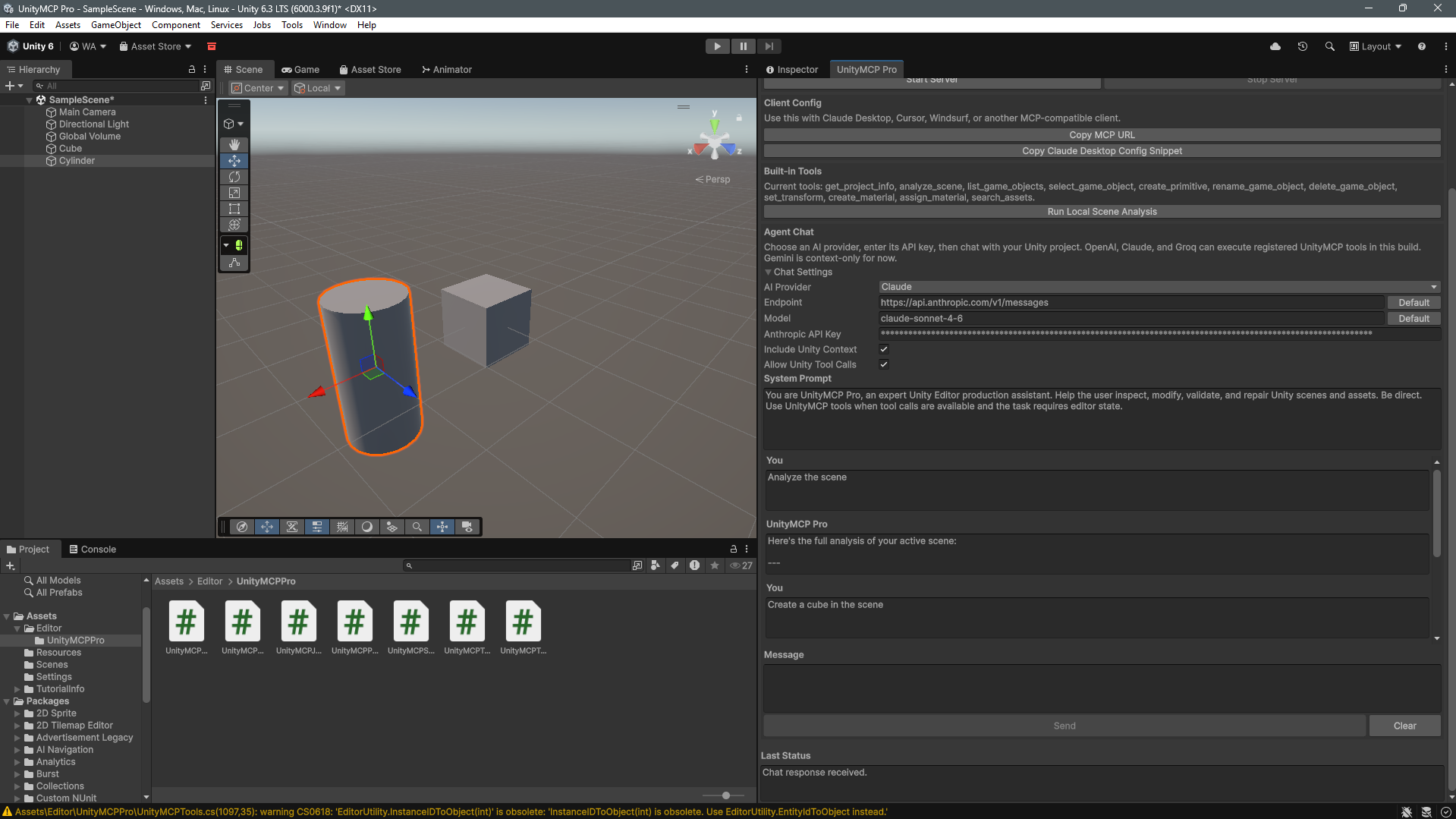Open the Edit menu
The image size is (1456, 819).
coord(37,25)
